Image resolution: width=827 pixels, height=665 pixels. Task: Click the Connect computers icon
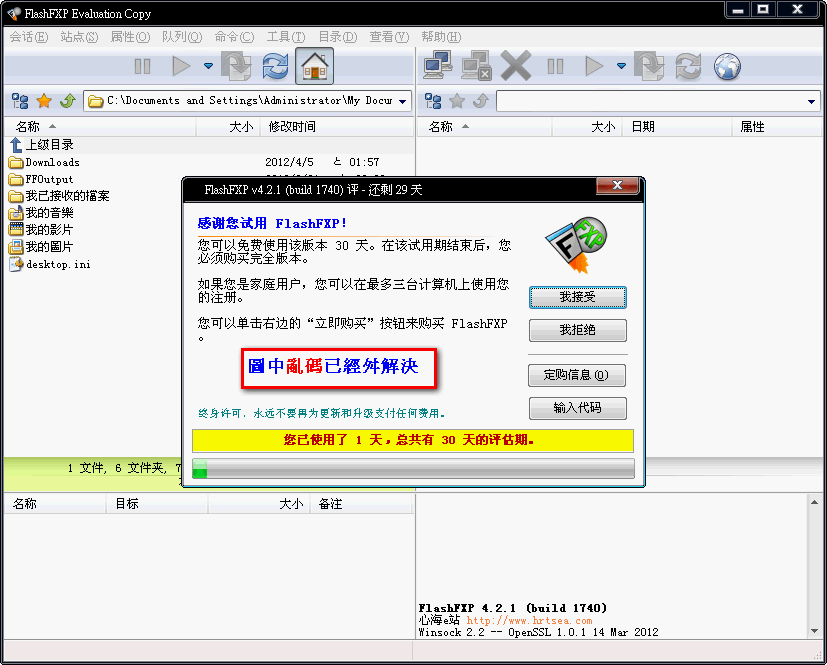438,65
